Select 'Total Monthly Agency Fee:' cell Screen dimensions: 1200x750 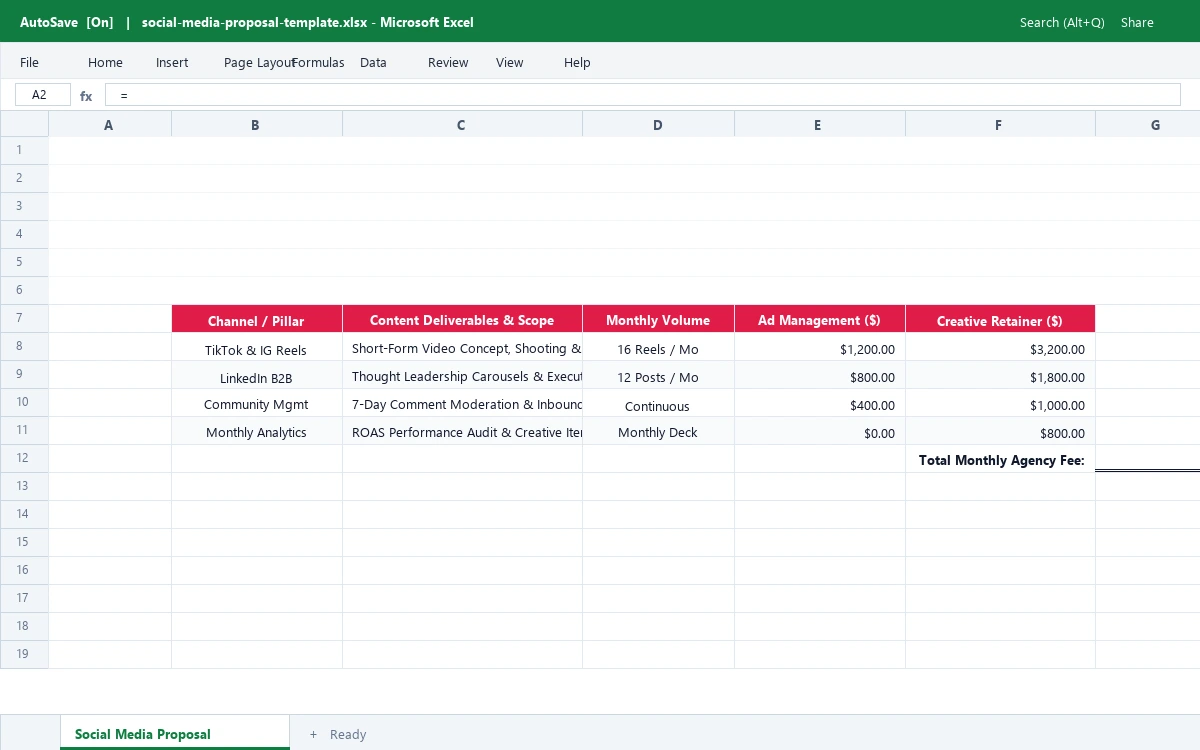(1001, 459)
